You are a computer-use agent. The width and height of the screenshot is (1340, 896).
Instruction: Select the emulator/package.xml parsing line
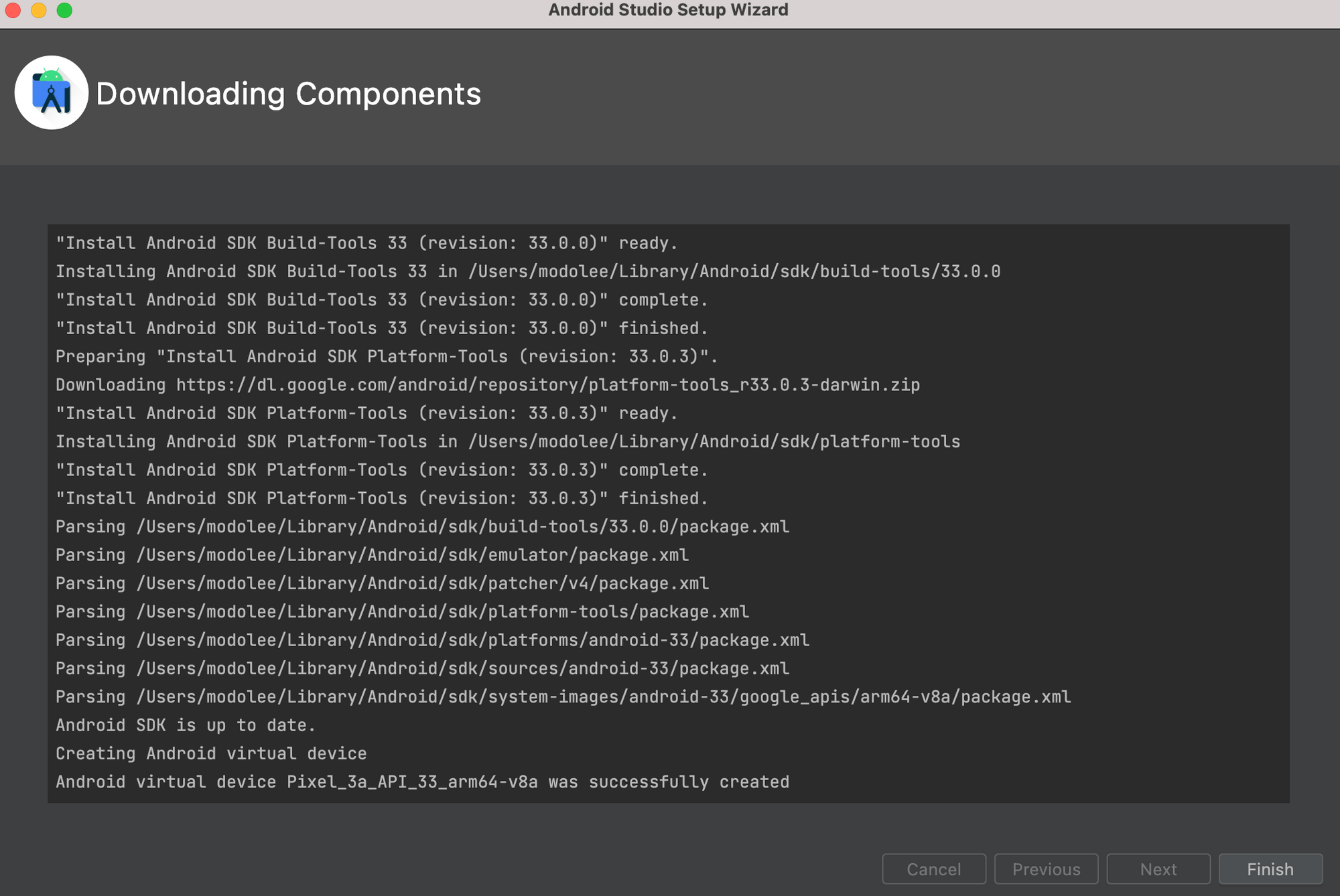[x=372, y=555]
